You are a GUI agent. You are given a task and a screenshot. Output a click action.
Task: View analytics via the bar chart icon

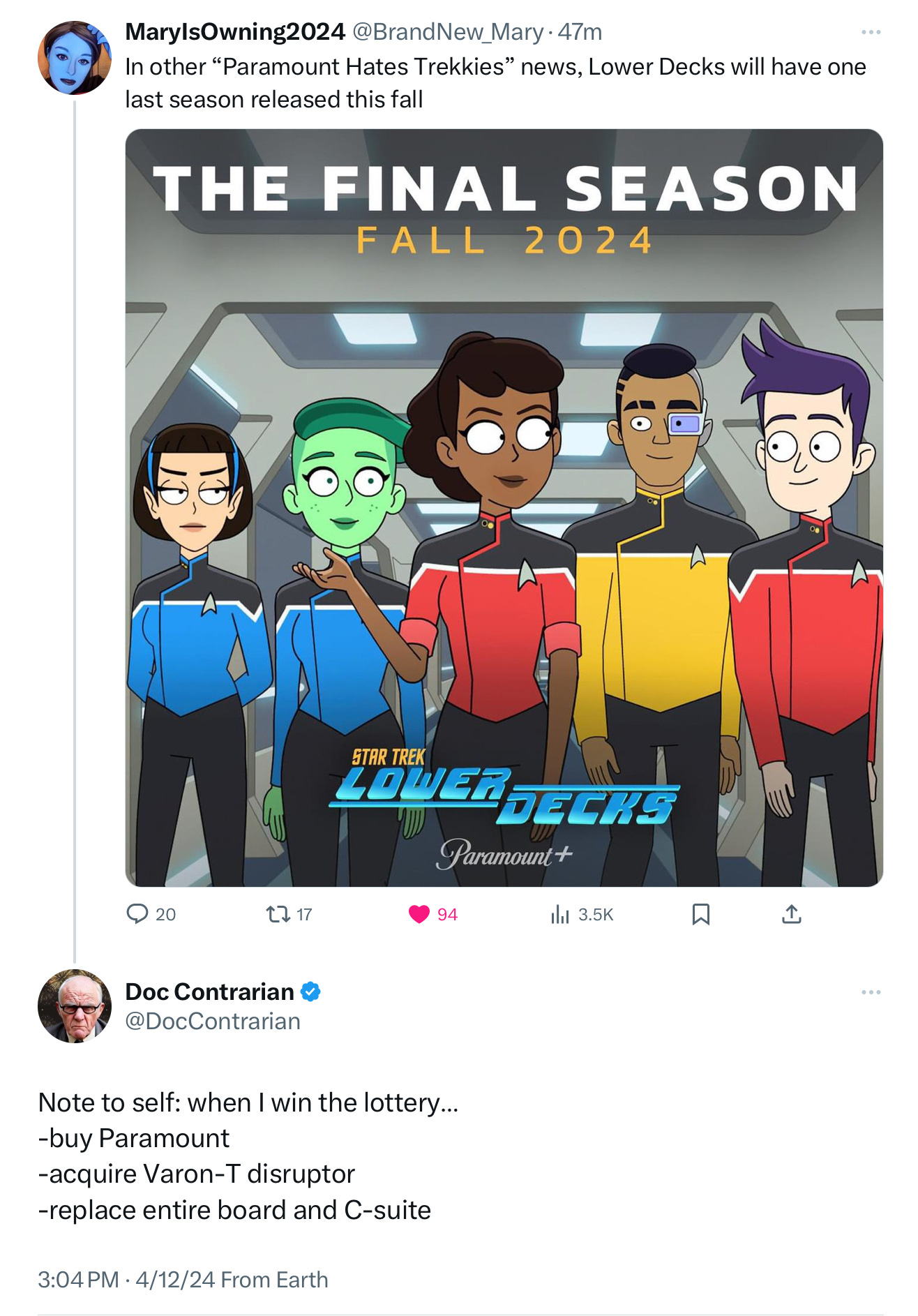[x=560, y=914]
